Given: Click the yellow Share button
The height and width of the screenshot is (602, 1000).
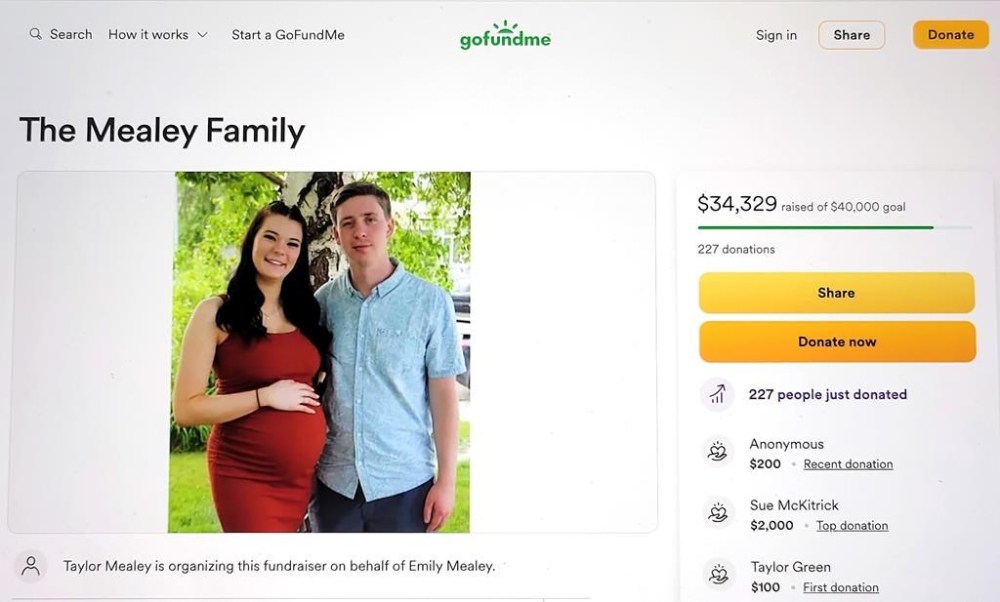Looking at the screenshot, I should pos(836,292).
